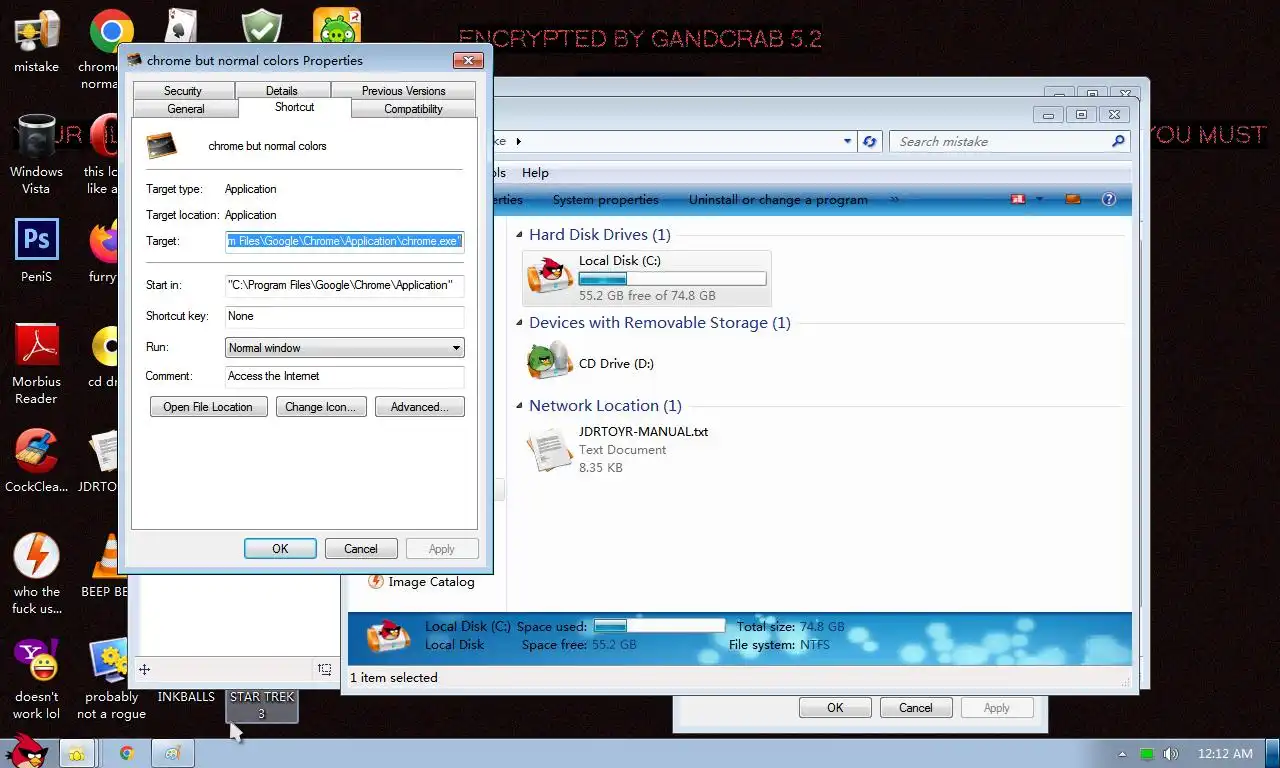Click the volume icon in system tray

point(1170,754)
